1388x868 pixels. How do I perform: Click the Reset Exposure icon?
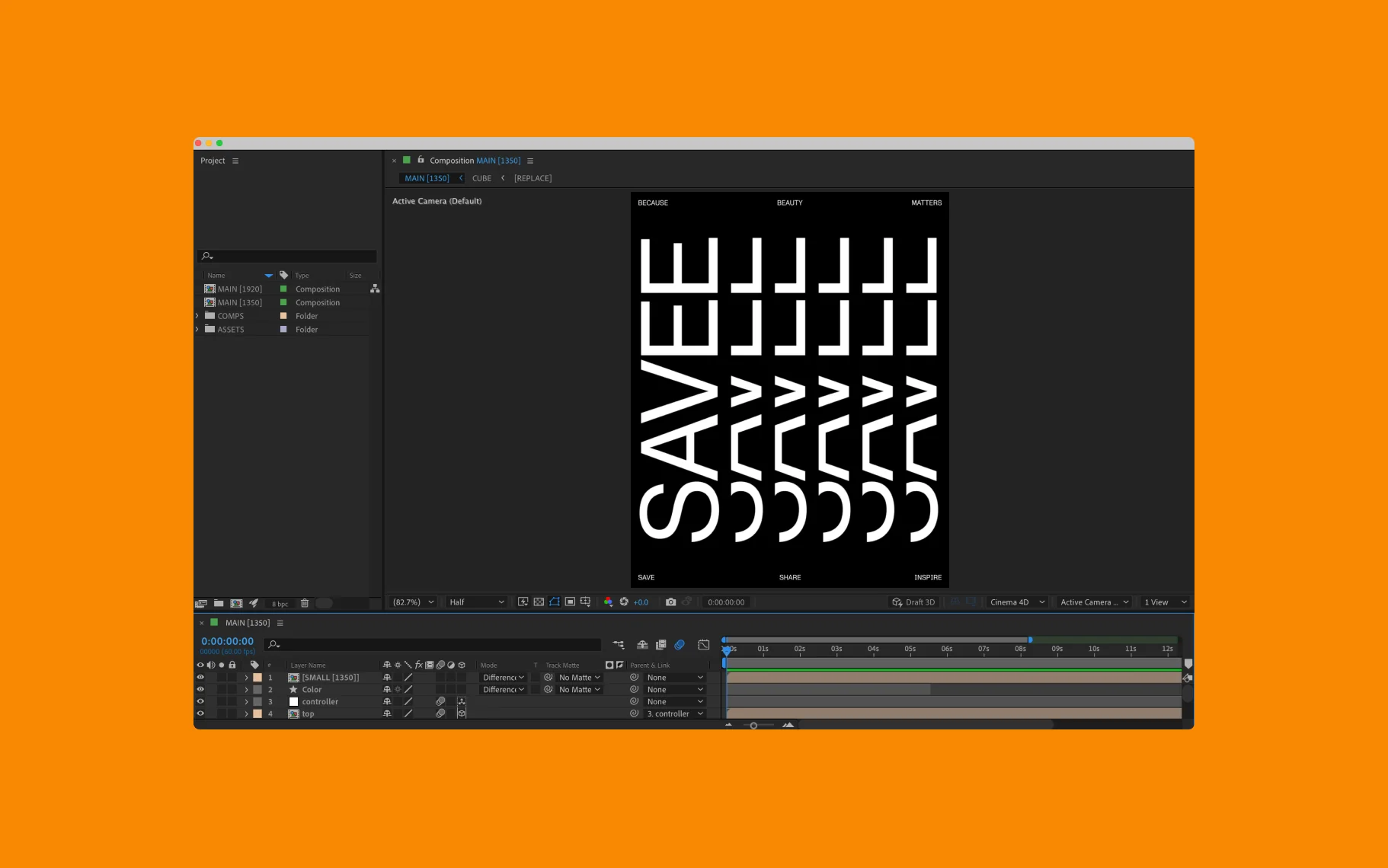624,602
